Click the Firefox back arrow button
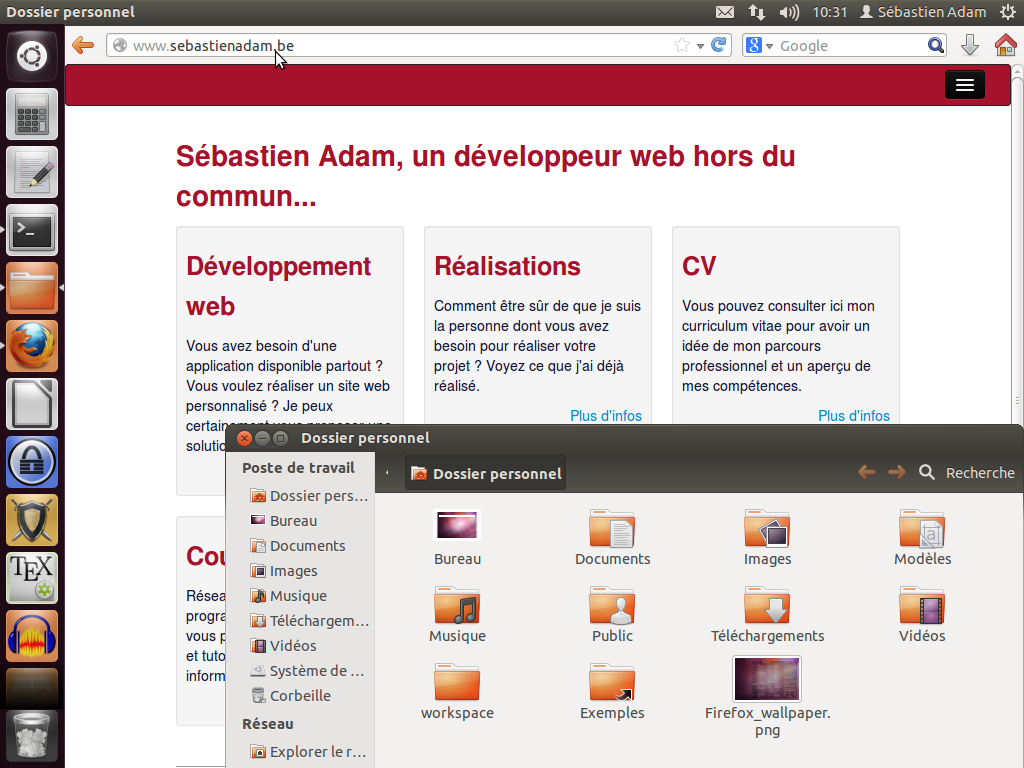 click(83, 45)
